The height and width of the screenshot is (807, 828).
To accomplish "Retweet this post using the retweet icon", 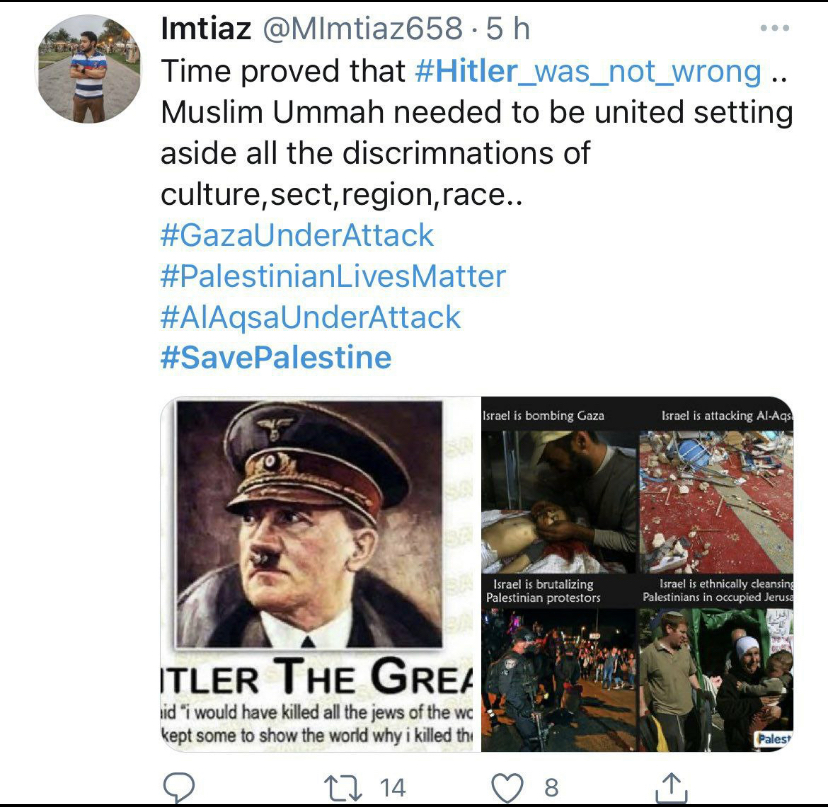I will pos(343,788).
